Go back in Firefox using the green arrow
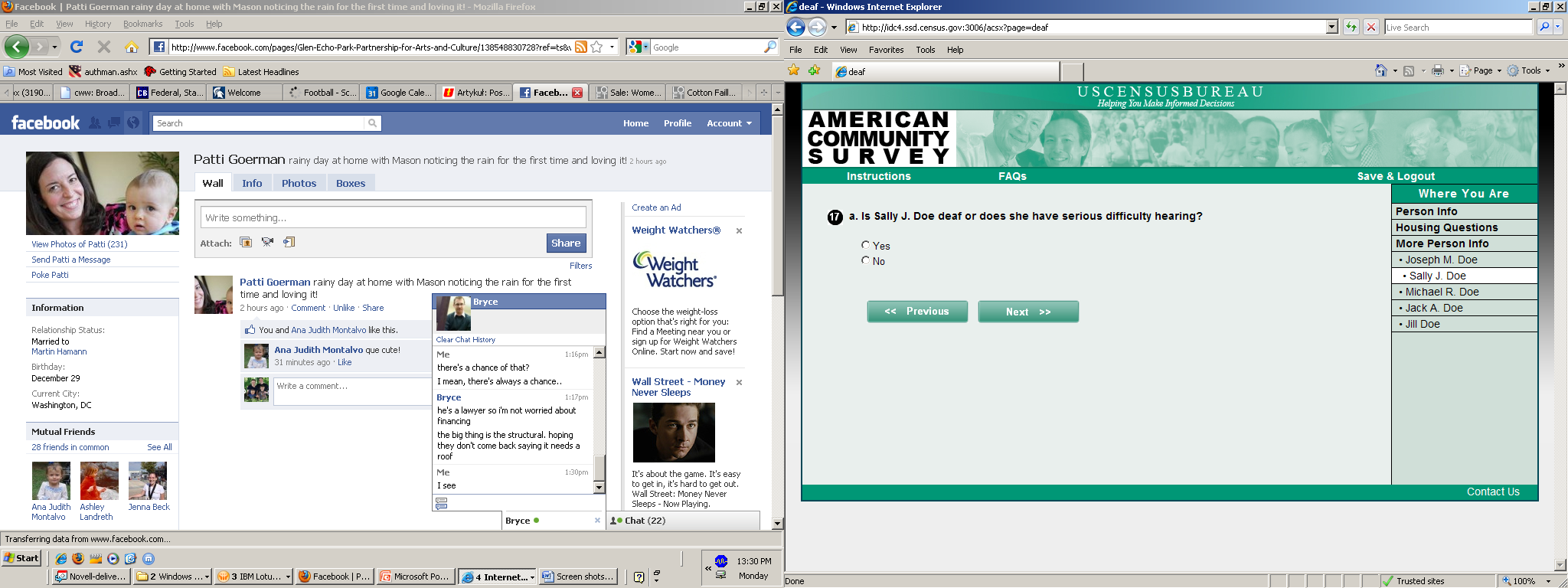 [17, 47]
